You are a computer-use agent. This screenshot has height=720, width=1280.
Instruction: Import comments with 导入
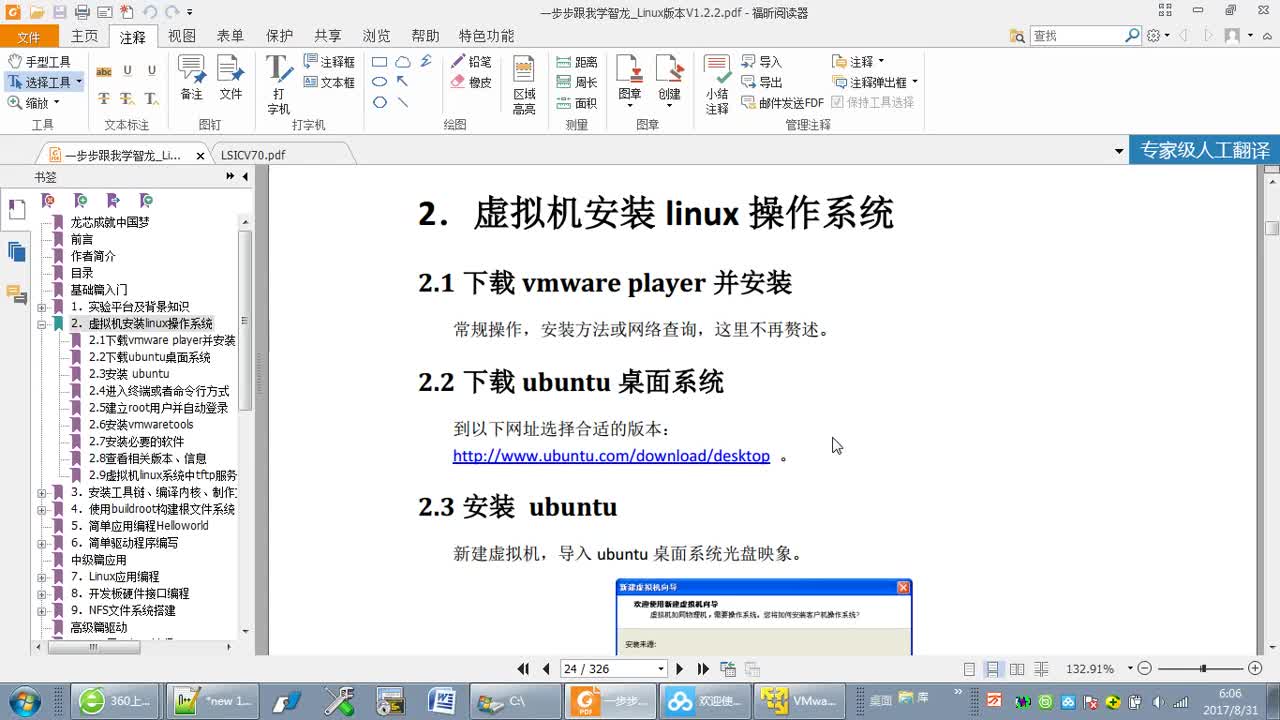click(762, 62)
